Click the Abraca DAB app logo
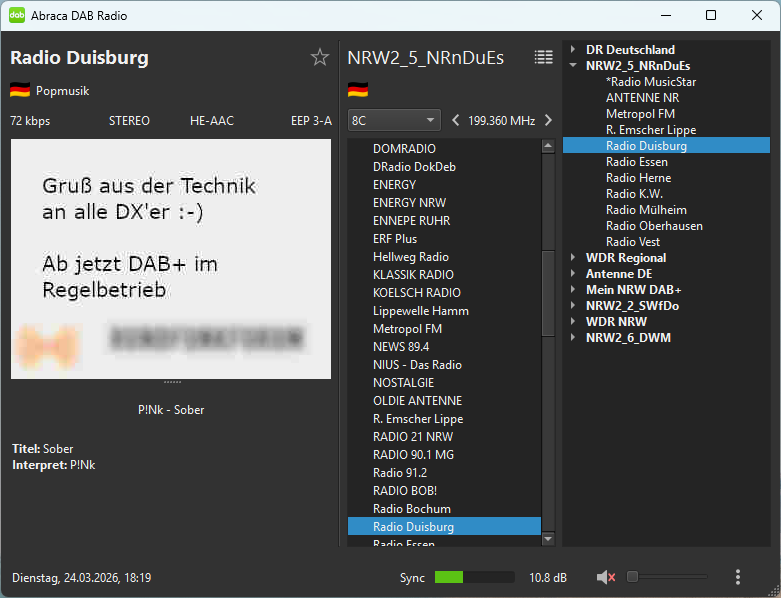Image resolution: width=781 pixels, height=598 pixels. (x=18, y=16)
